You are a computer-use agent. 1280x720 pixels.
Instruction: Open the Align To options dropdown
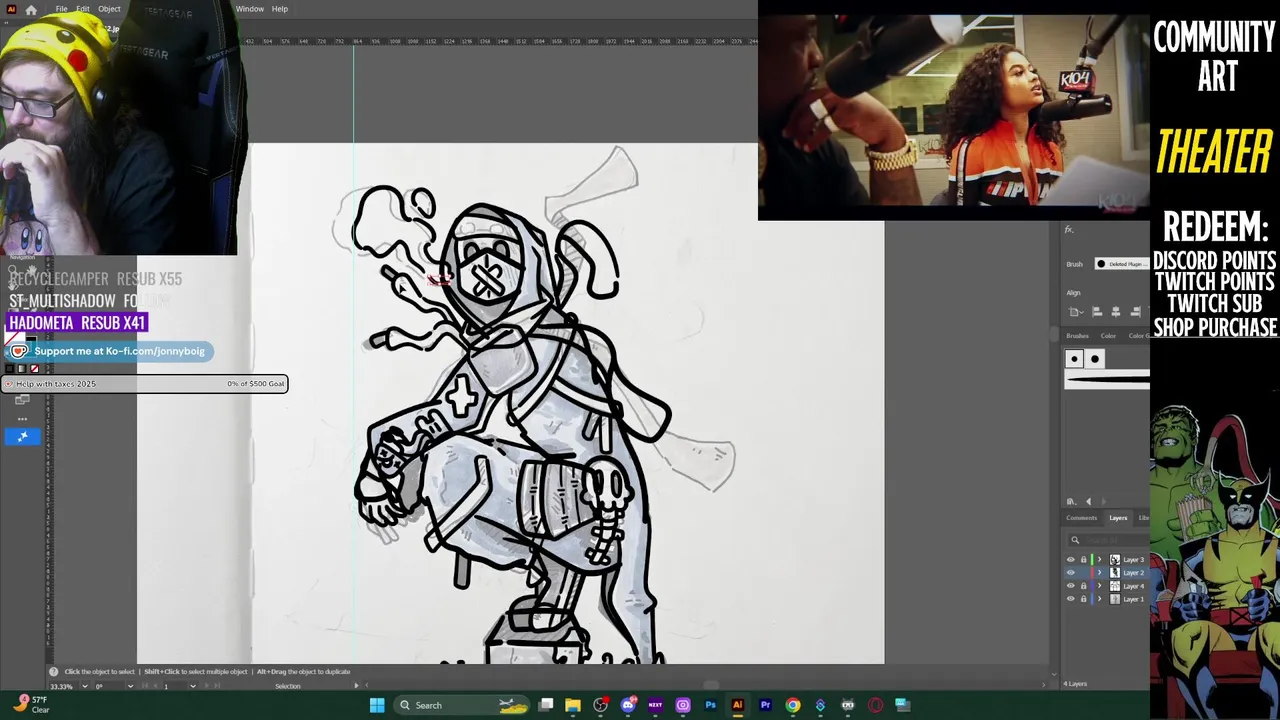coord(1076,312)
